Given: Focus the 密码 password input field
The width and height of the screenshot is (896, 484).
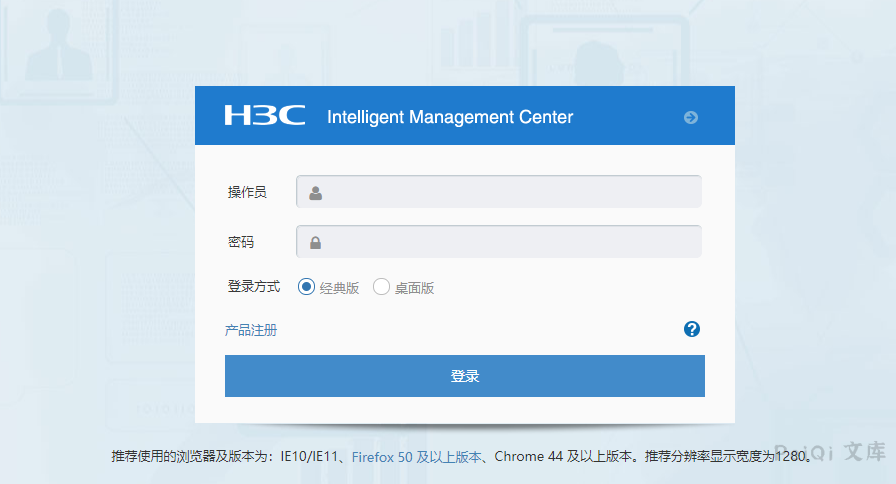Looking at the screenshot, I should (499, 241).
